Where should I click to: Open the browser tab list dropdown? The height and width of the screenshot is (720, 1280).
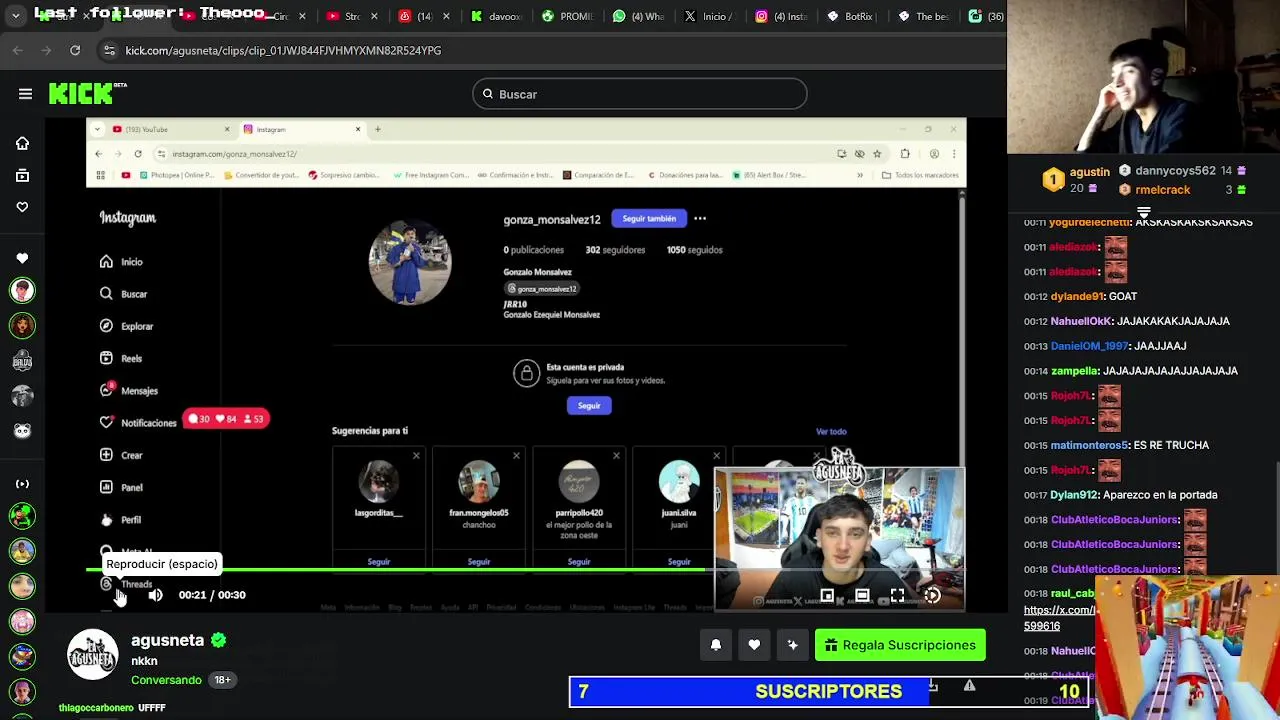point(15,16)
